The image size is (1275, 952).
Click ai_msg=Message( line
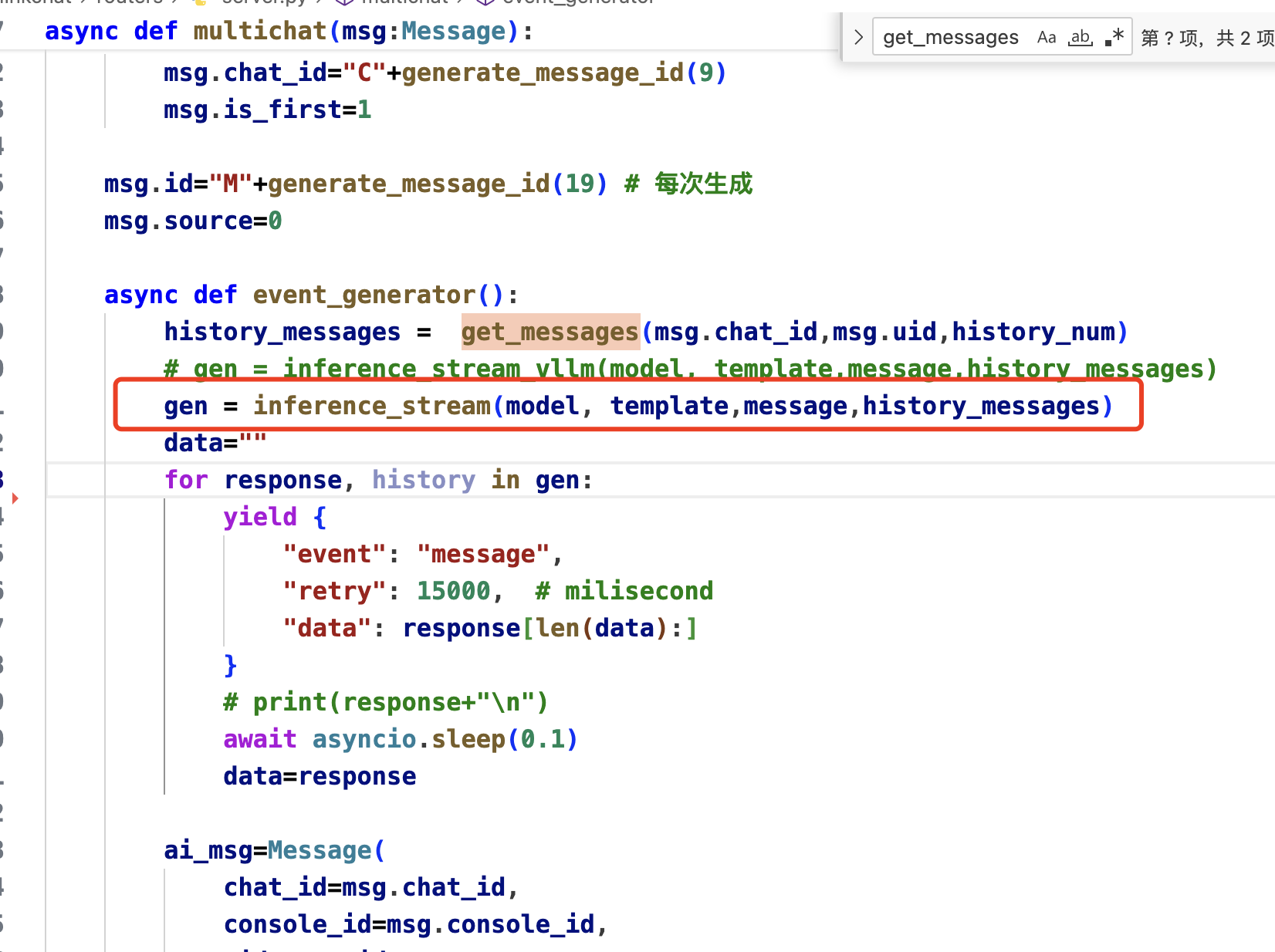[x=275, y=850]
